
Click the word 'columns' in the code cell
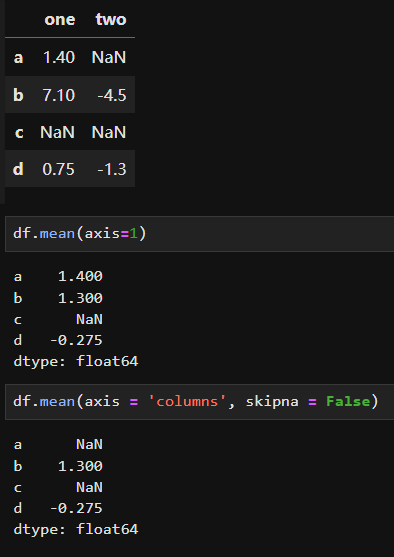[x=187, y=402]
